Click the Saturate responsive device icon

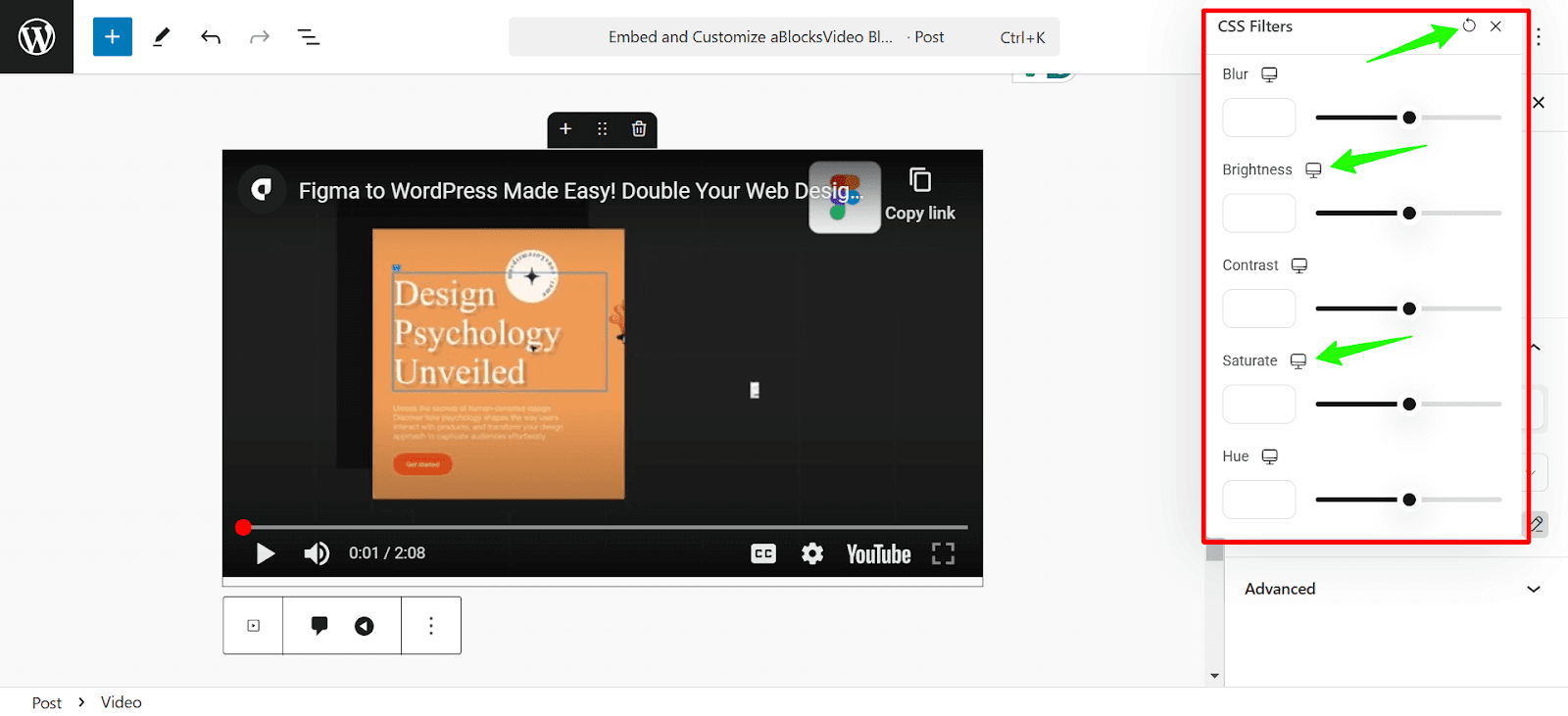pyautogui.click(x=1298, y=361)
